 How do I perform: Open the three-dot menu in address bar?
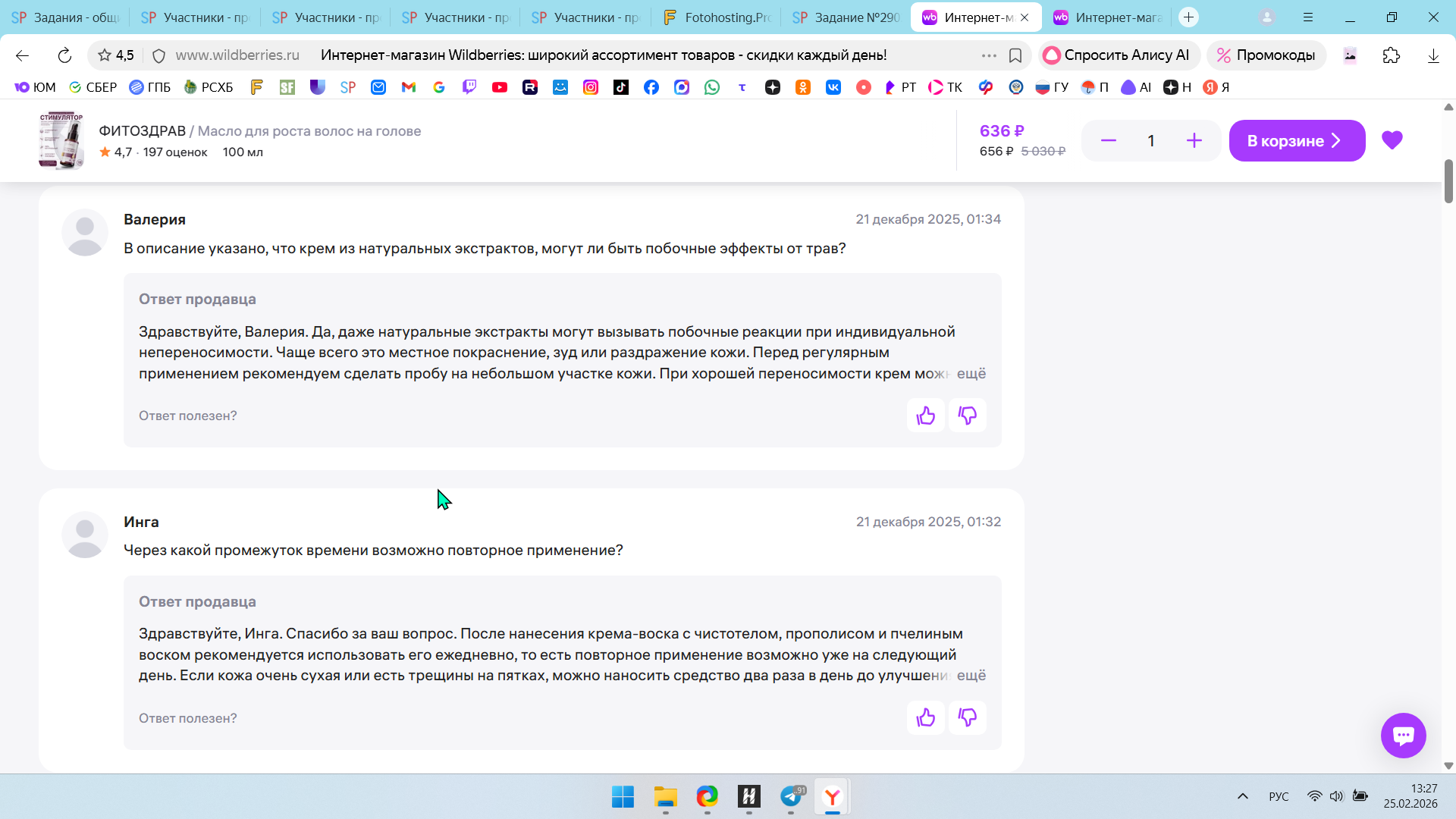coord(988,55)
